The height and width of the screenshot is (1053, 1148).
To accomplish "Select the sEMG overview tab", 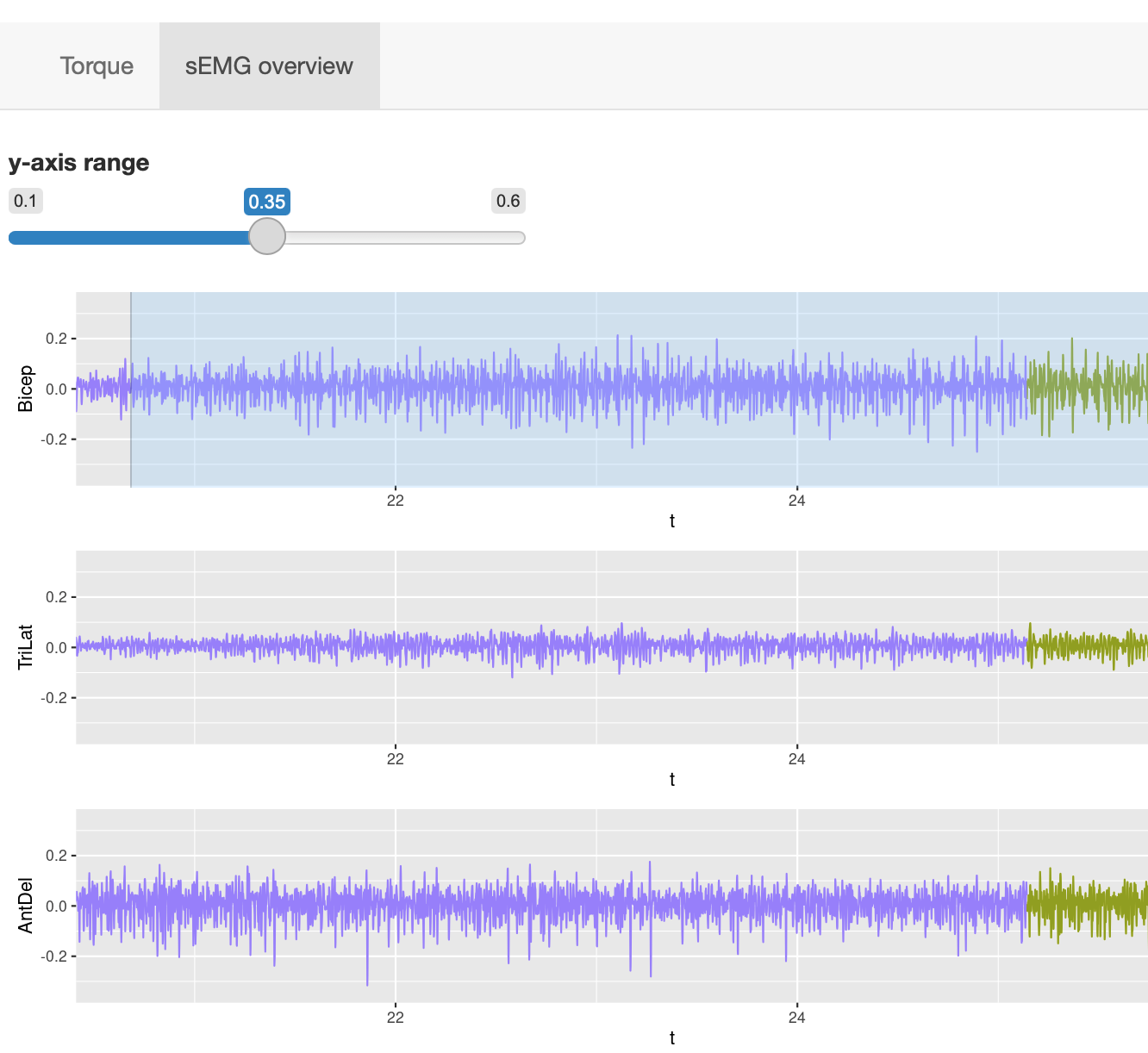I will (269, 66).
